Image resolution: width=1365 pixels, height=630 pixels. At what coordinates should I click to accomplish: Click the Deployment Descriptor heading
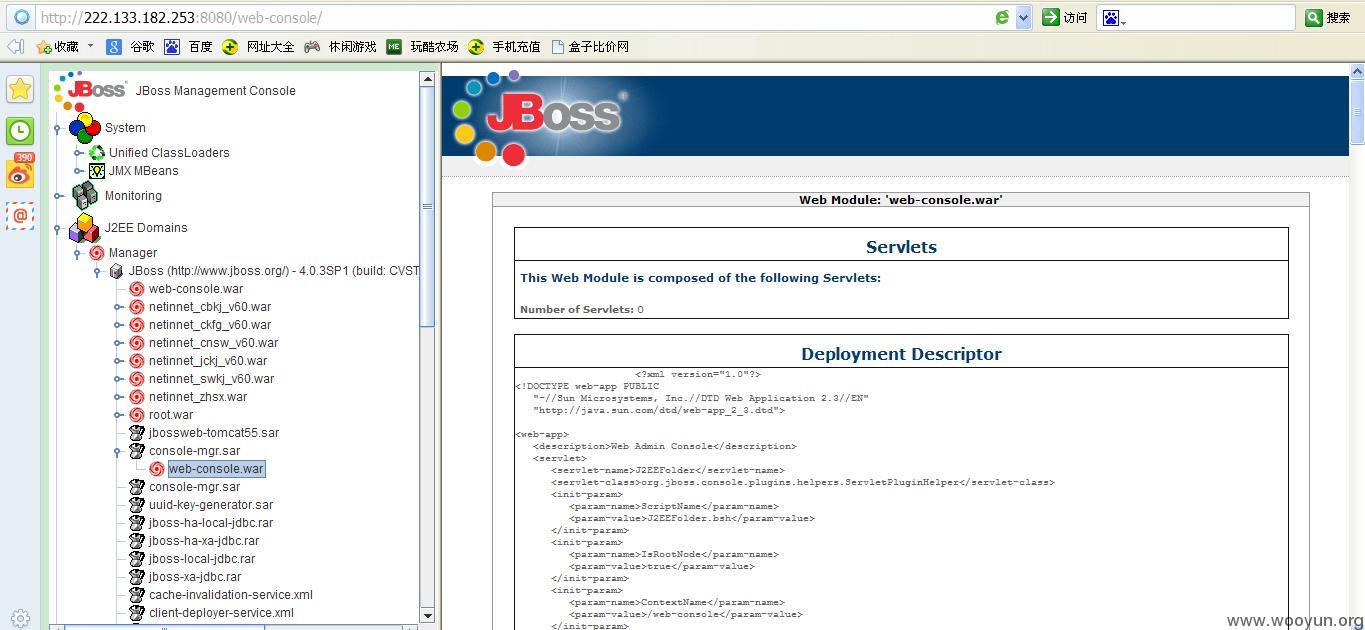point(901,354)
